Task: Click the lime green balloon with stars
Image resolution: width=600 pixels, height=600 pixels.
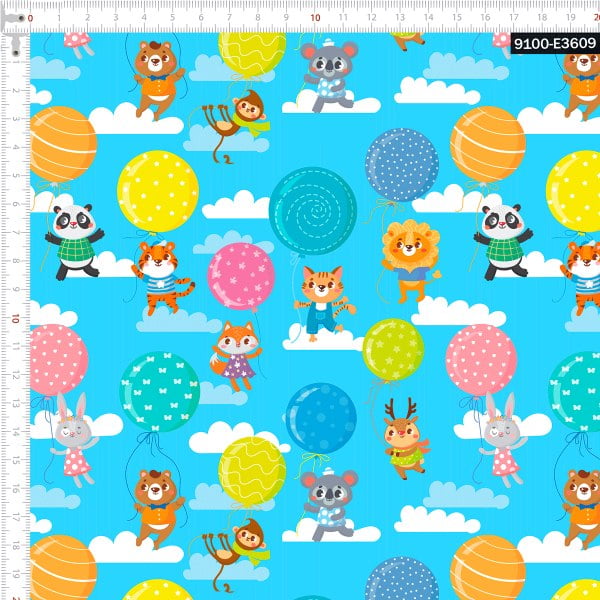Action: [393, 349]
